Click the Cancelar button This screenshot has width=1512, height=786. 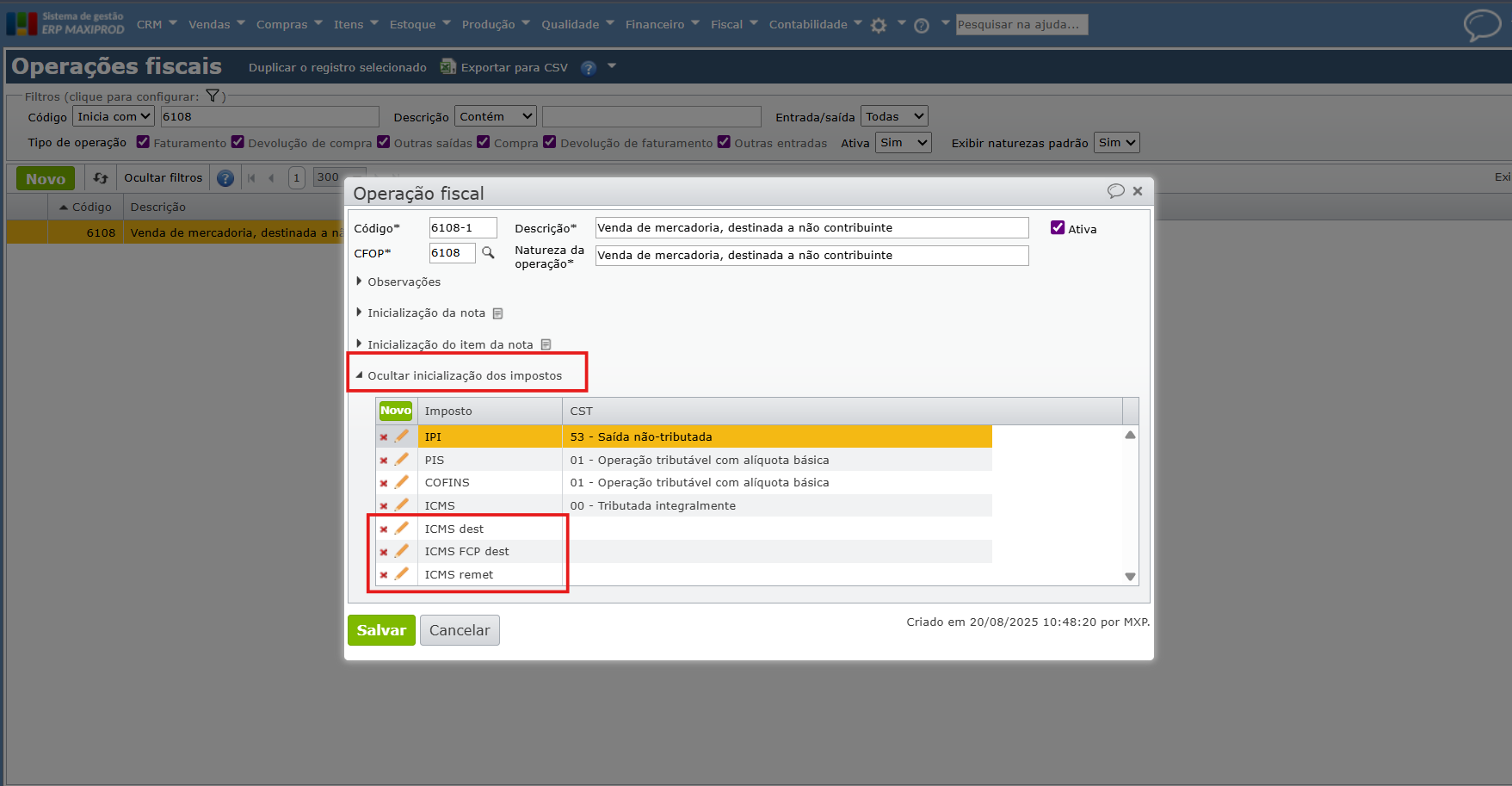tap(460, 630)
